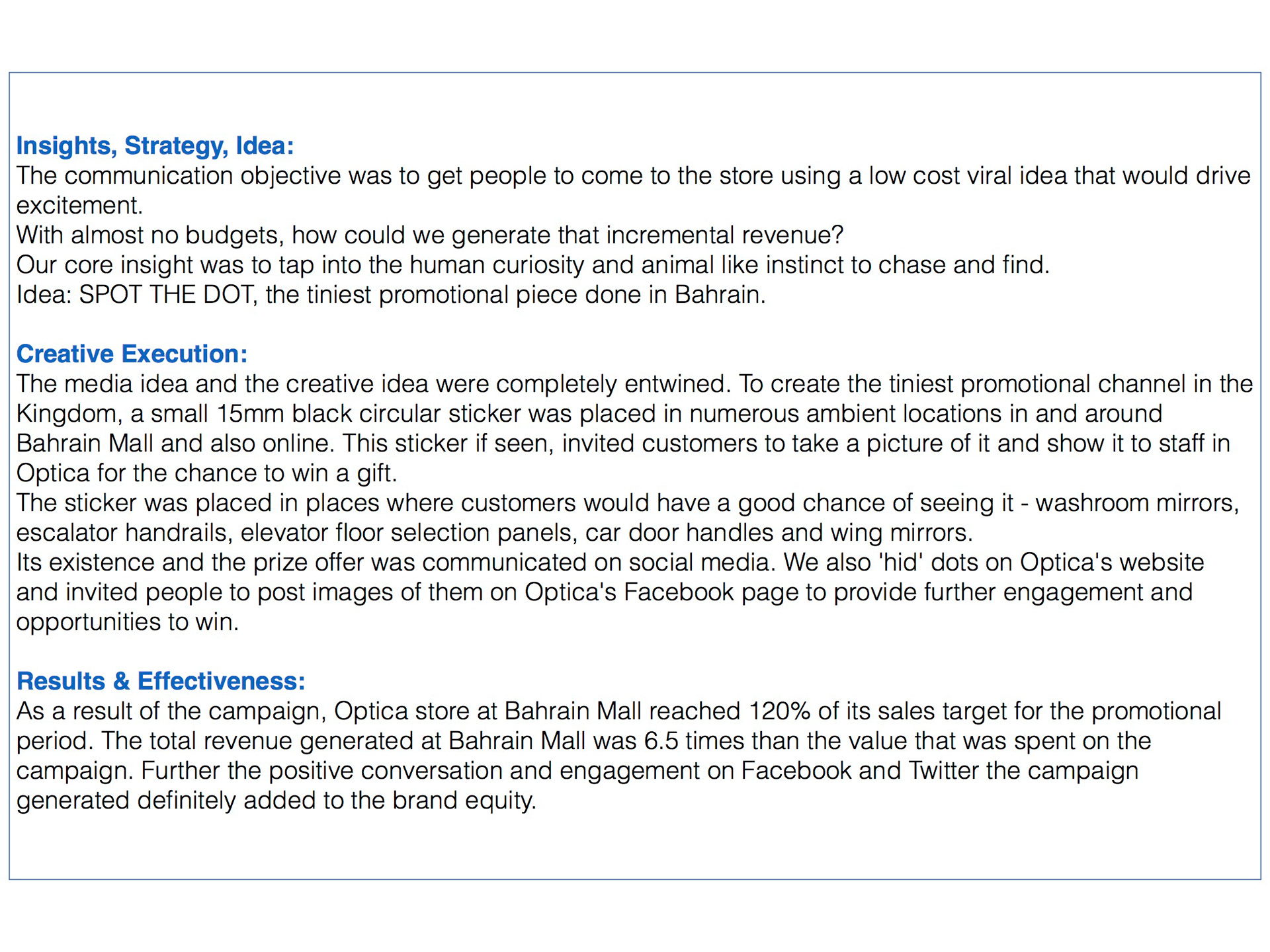The height and width of the screenshot is (952, 1270).
Task: Click the word 'excitement.' below the first line
Action: 80,206
